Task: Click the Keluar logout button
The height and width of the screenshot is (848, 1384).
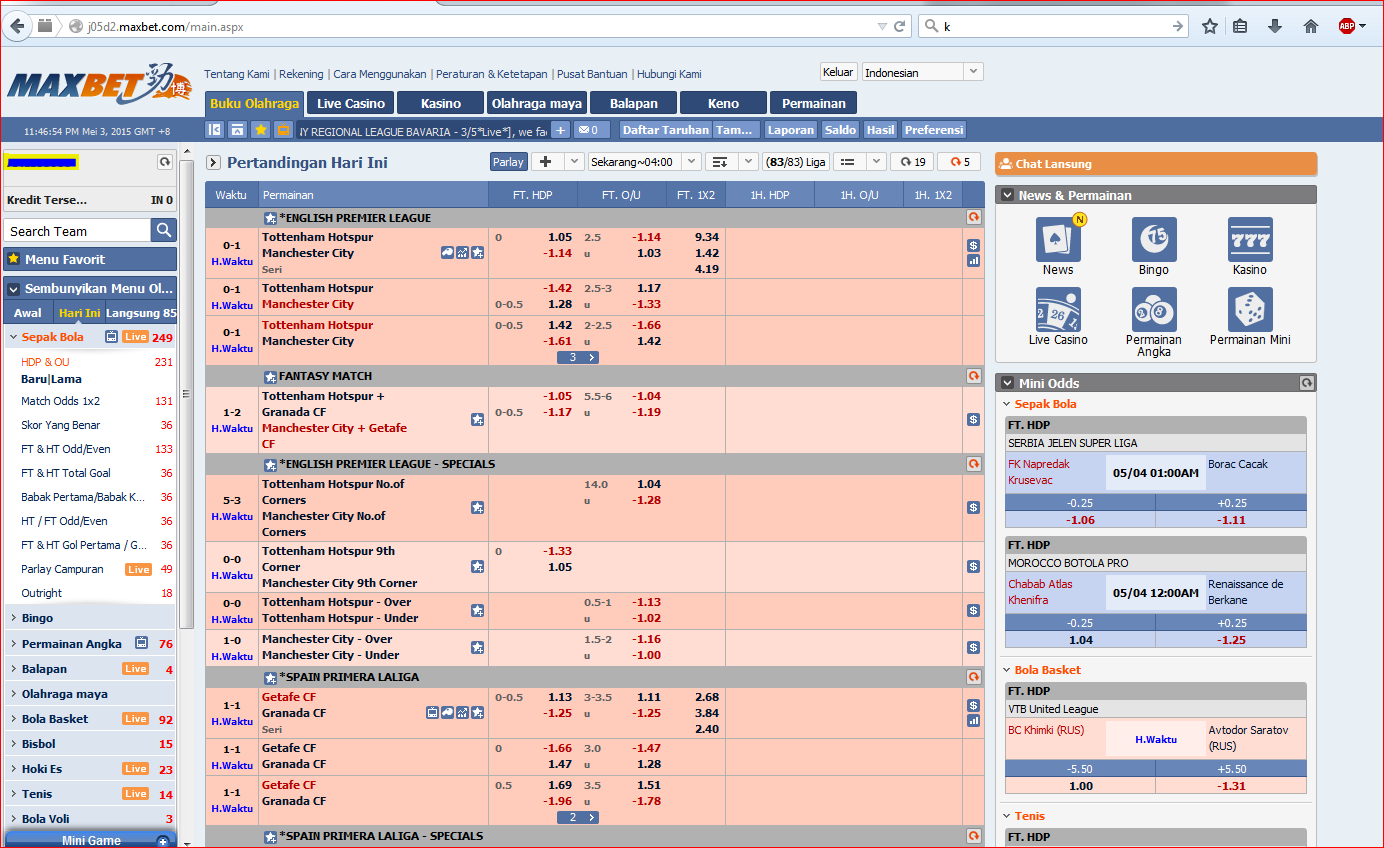Action: (x=838, y=72)
